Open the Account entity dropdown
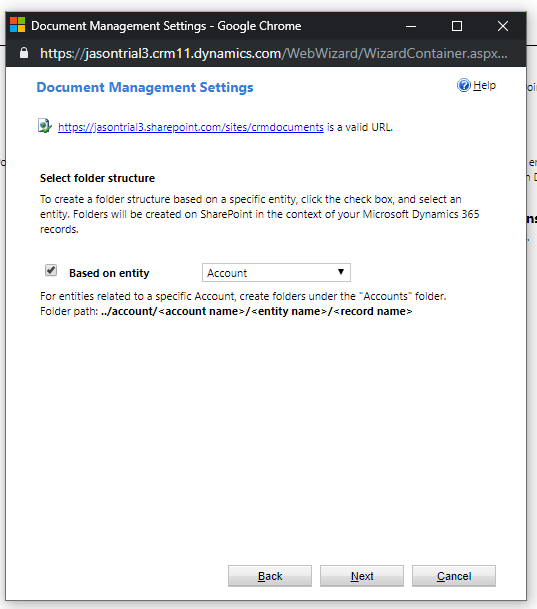This screenshot has height=609, width=537. [x=276, y=273]
